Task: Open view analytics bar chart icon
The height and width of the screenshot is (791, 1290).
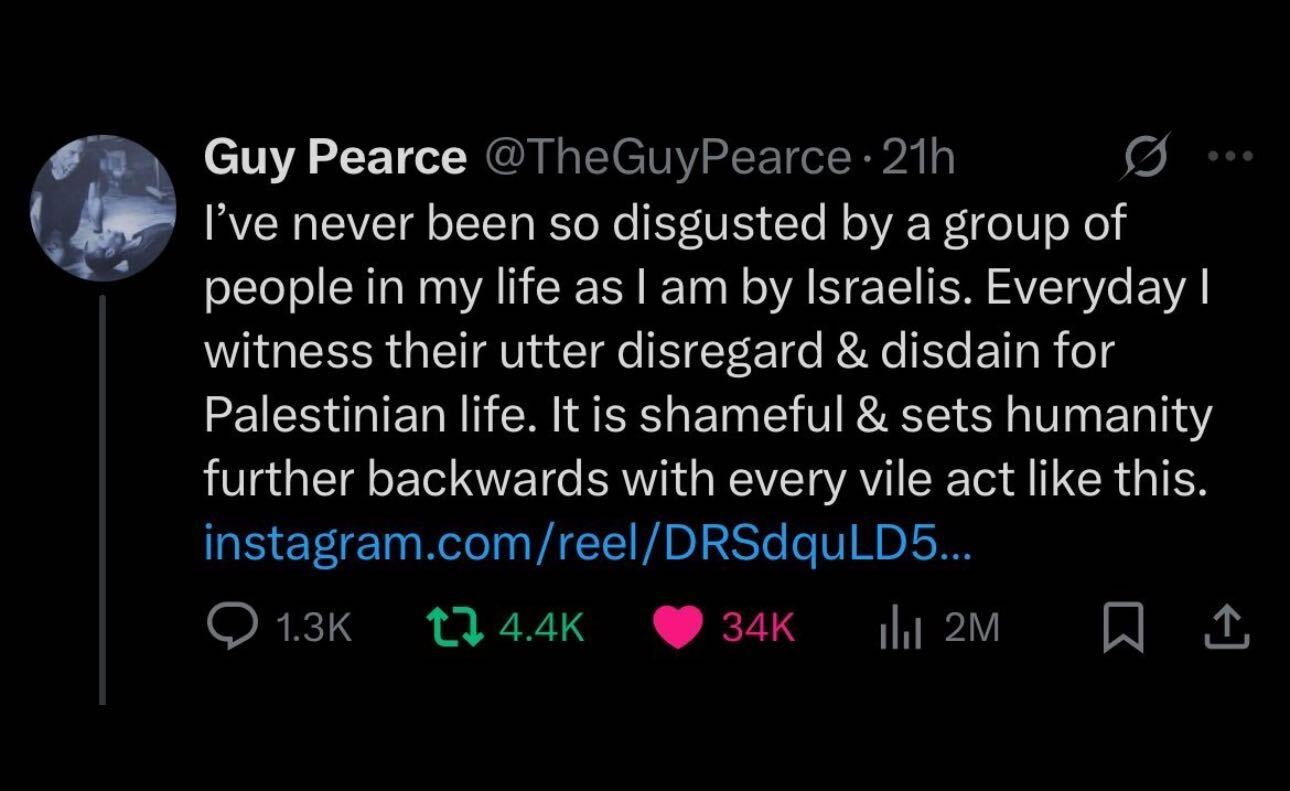Action: coord(897,627)
